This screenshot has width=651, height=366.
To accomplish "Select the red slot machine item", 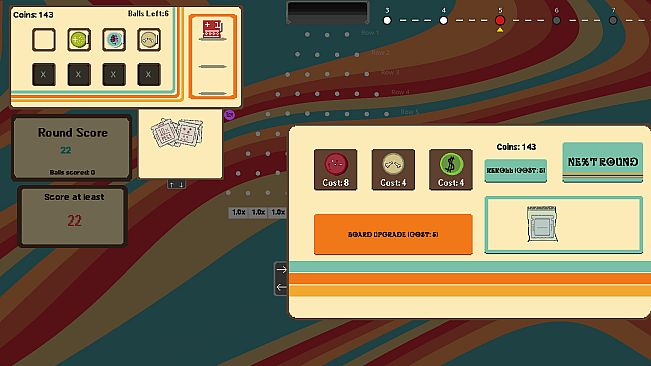I will (x=212, y=30).
